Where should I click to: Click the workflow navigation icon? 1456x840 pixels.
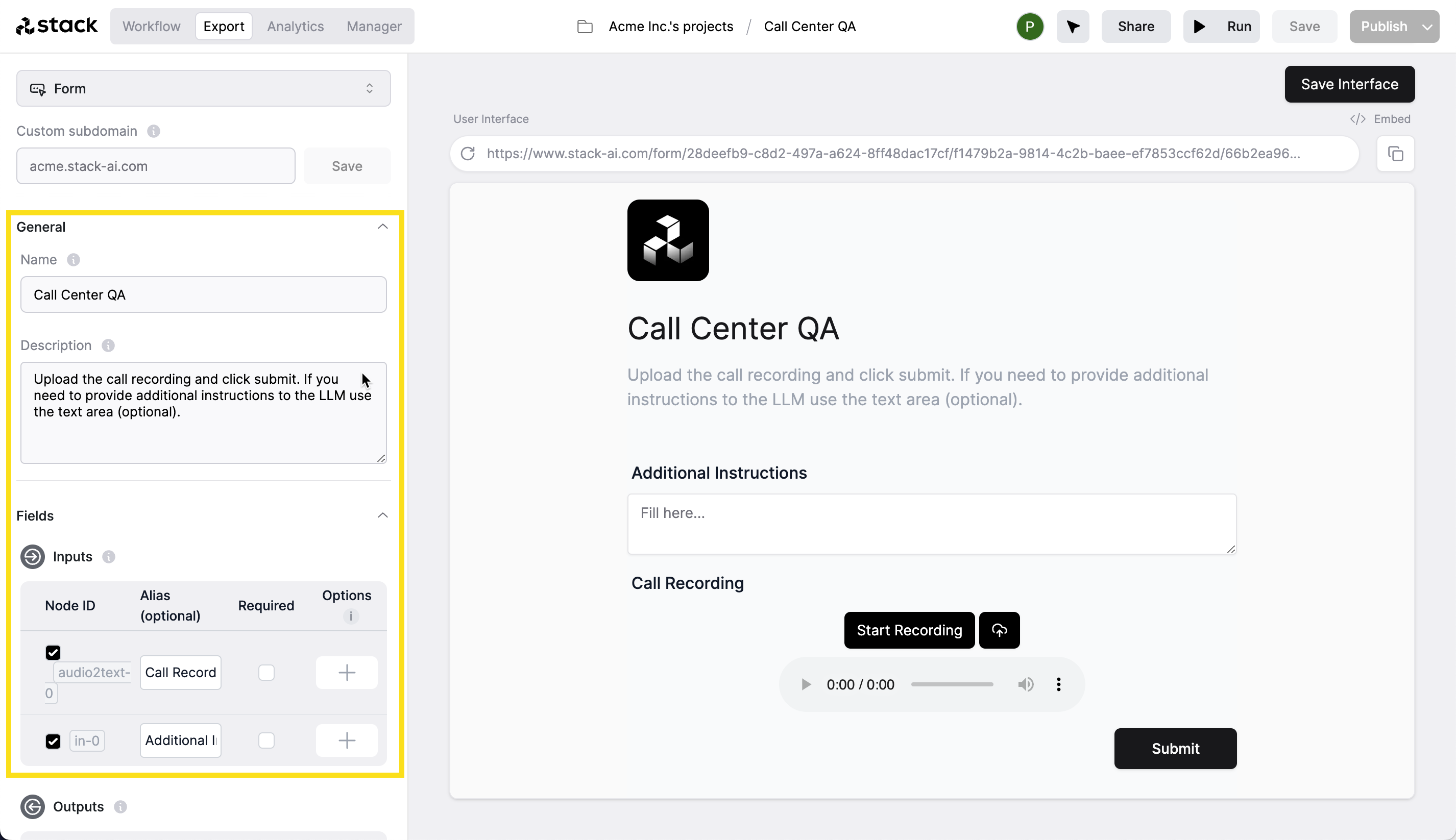click(152, 26)
